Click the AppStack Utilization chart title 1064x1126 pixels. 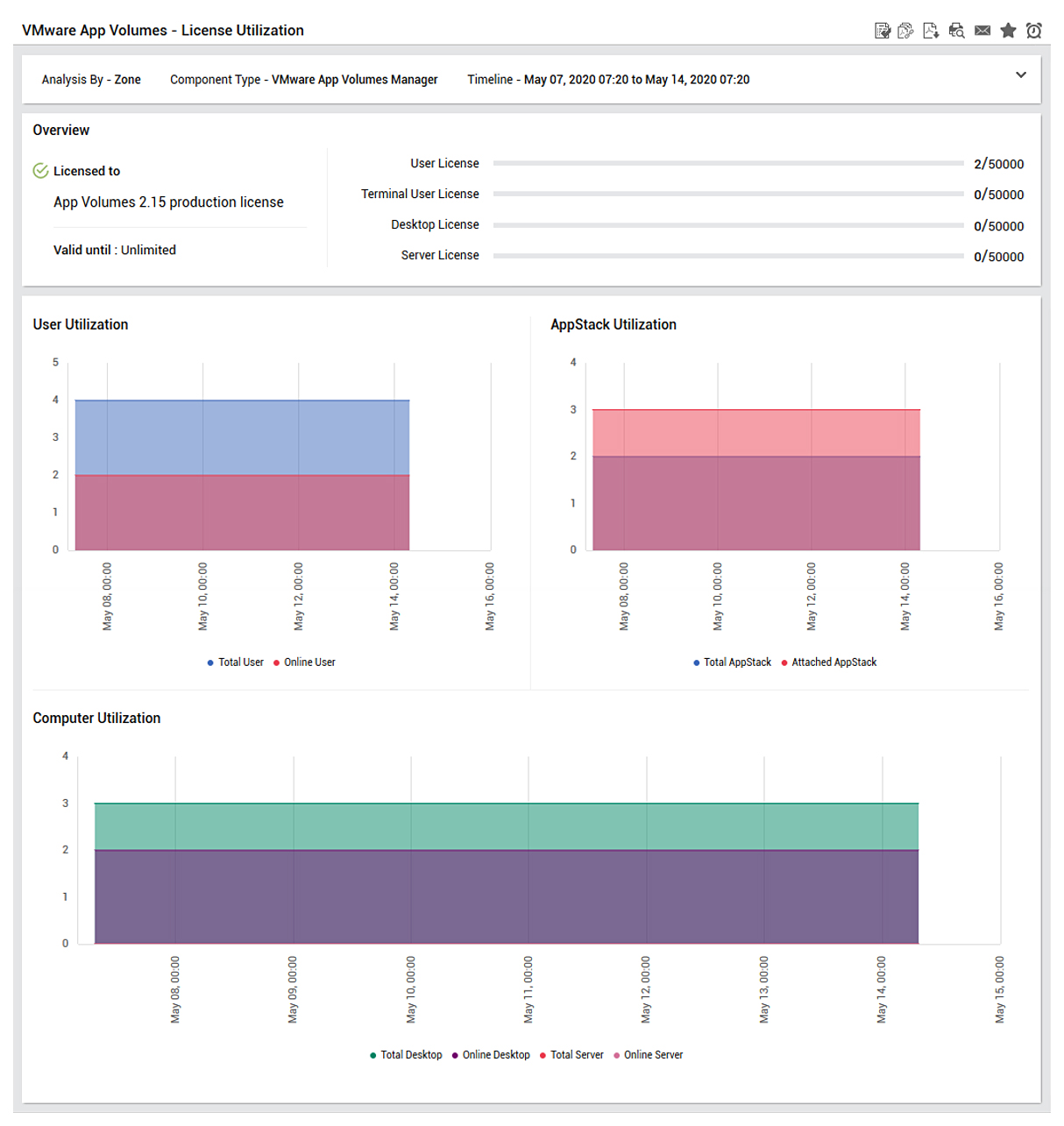pyautogui.click(x=614, y=324)
